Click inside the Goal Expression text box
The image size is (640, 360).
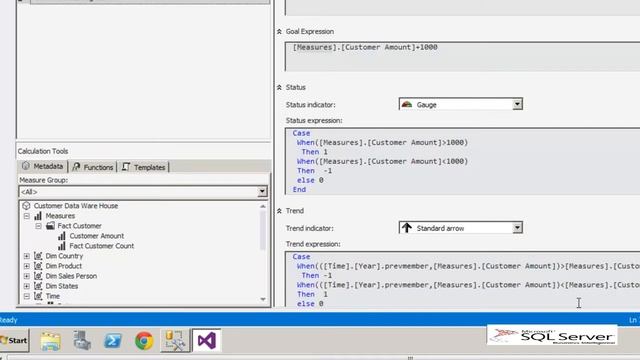tap(462, 56)
